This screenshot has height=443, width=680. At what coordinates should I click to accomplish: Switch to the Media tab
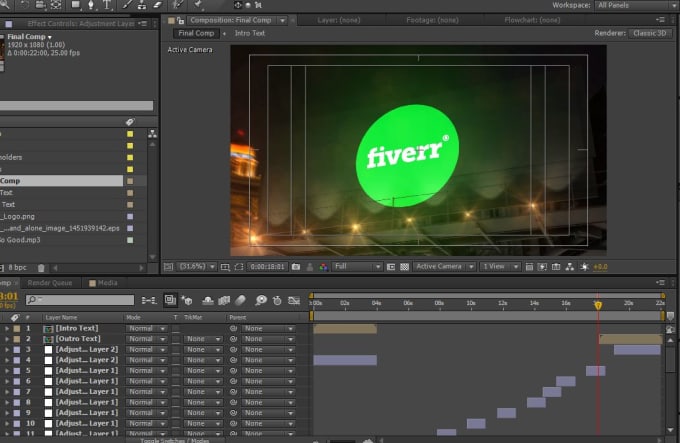click(103, 283)
